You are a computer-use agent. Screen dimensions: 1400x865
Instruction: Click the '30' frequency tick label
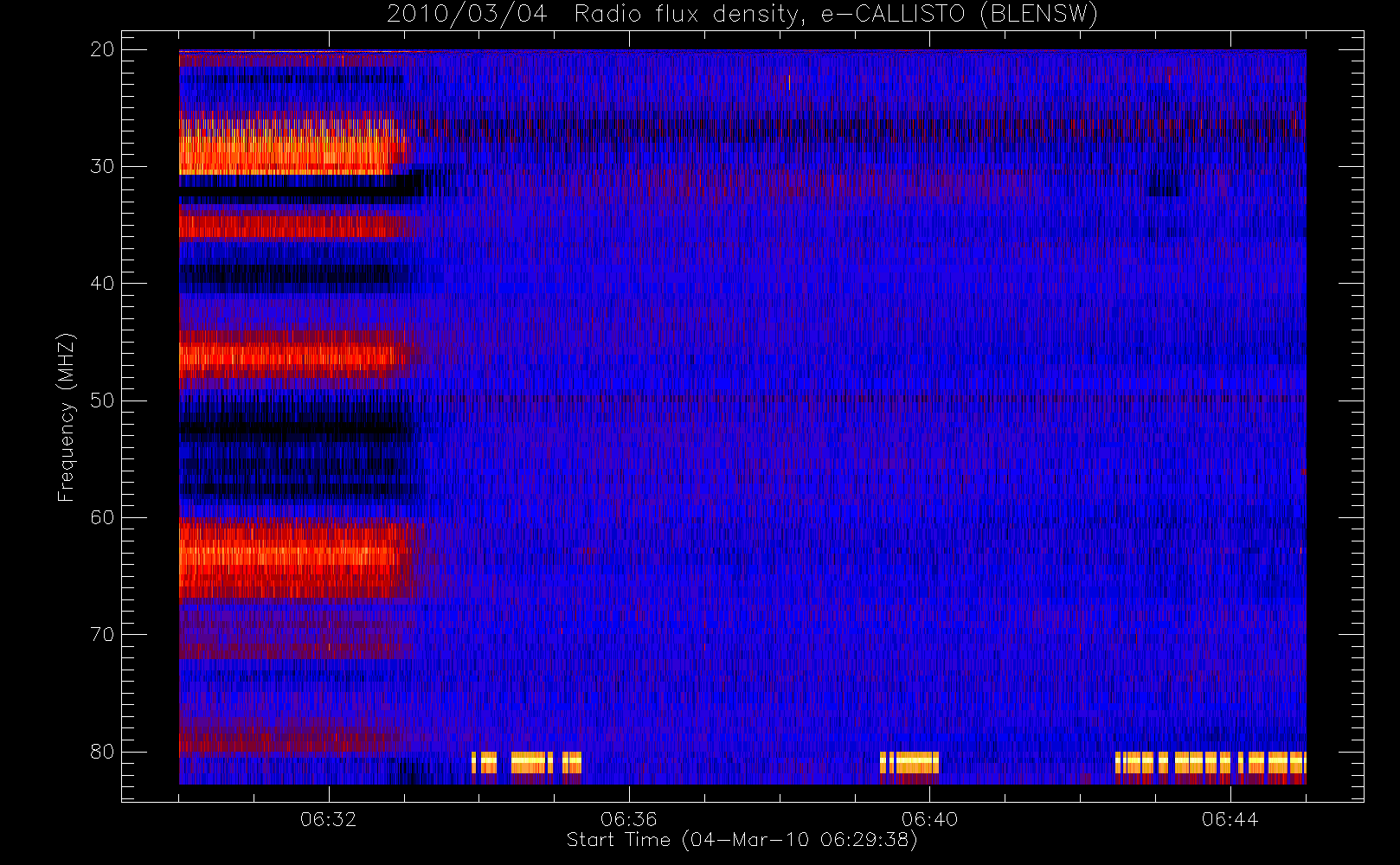tap(102, 166)
